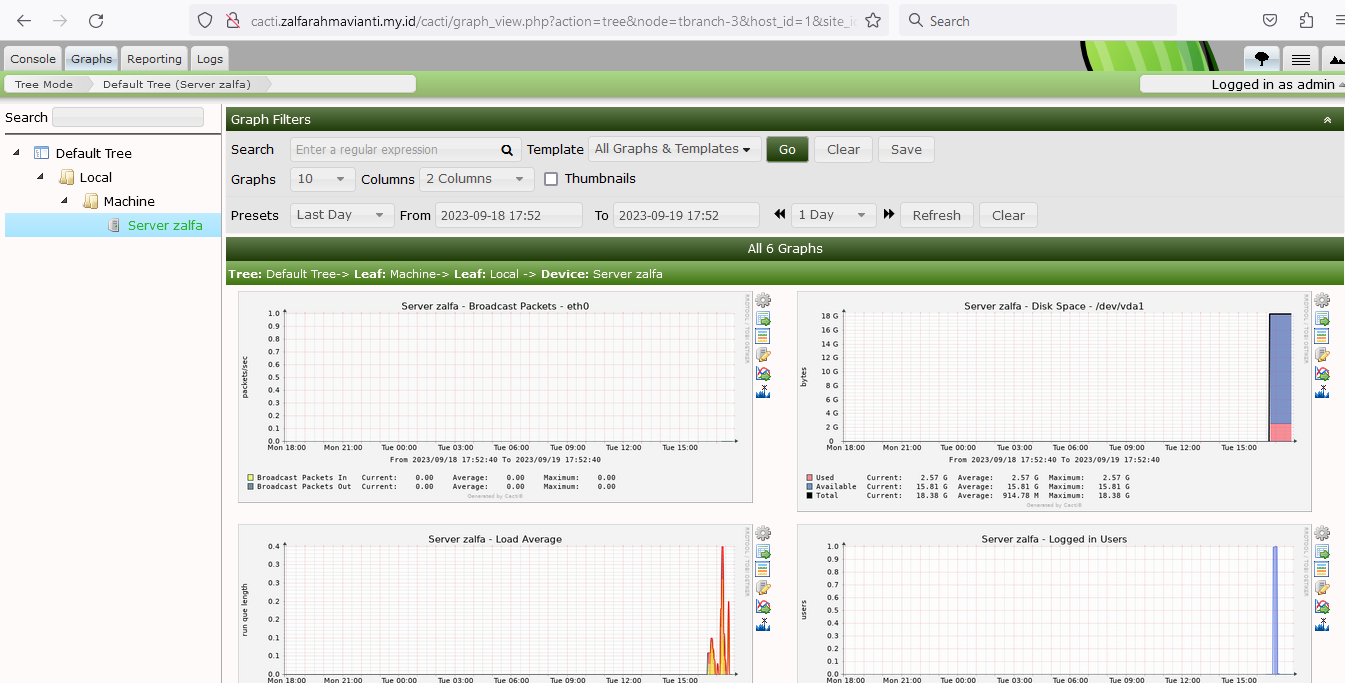Viewport: 1345px width, 683px height.
Task: Open graph source properties for Broadcast Packets
Action: point(763,354)
